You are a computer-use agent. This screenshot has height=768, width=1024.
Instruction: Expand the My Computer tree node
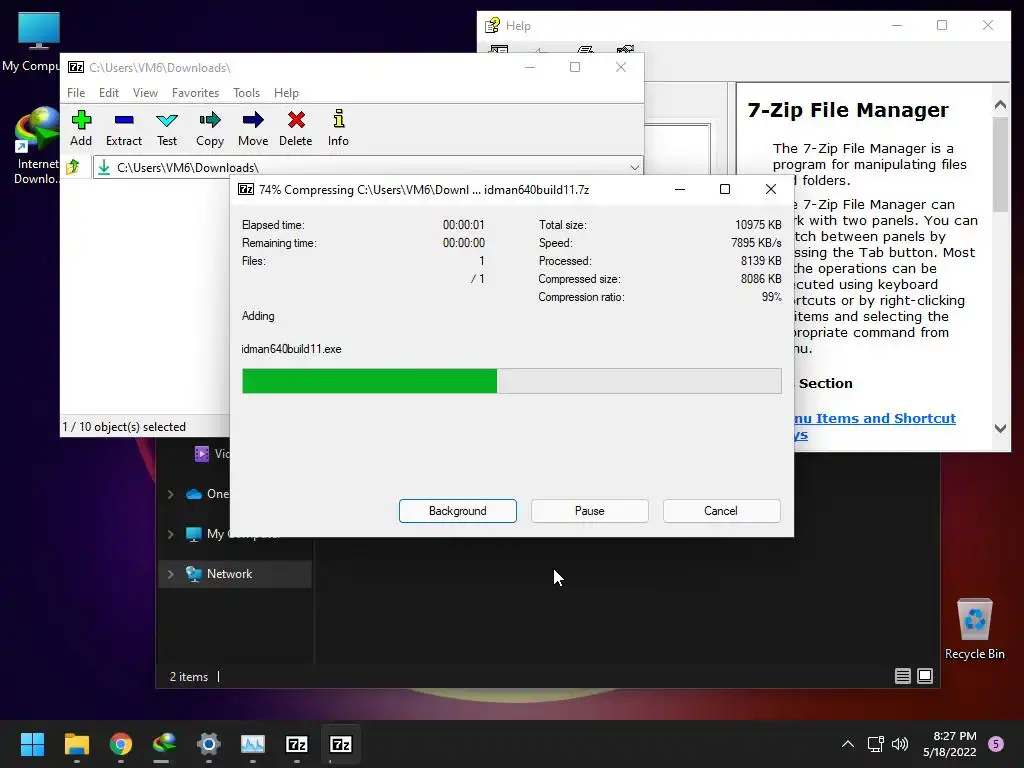click(x=170, y=534)
